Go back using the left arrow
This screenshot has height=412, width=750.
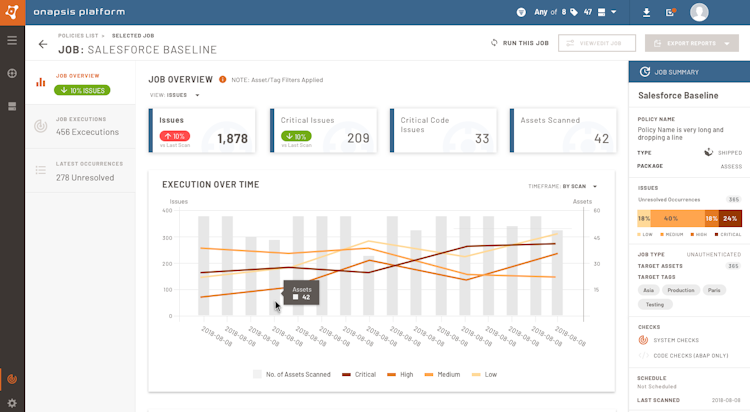point(43,44)
